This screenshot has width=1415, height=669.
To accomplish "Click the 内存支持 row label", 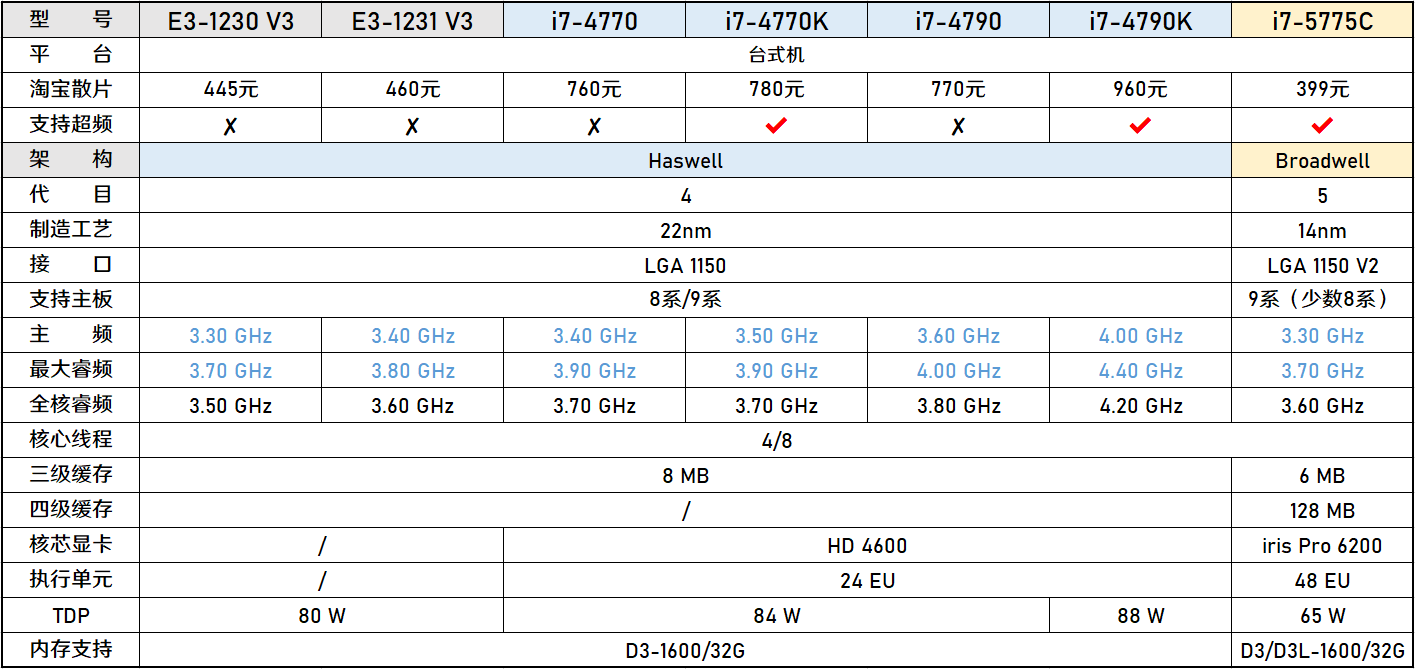I will pos(71,650).
